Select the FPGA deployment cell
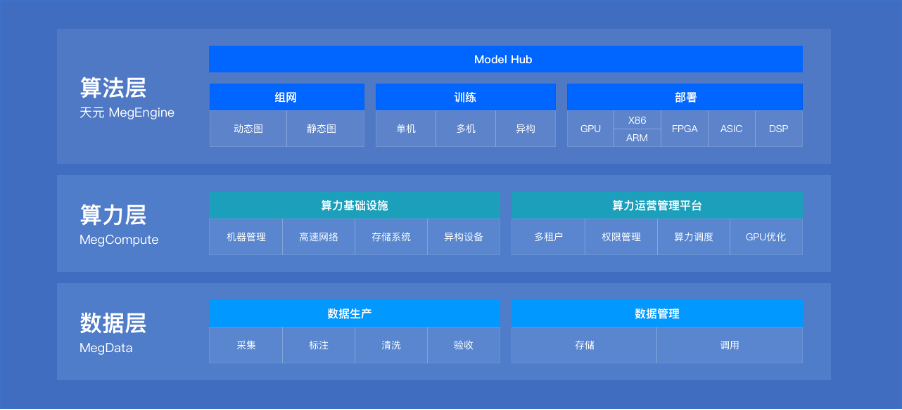Viewport: 902px width, 410px height. [x=685, y=129]
